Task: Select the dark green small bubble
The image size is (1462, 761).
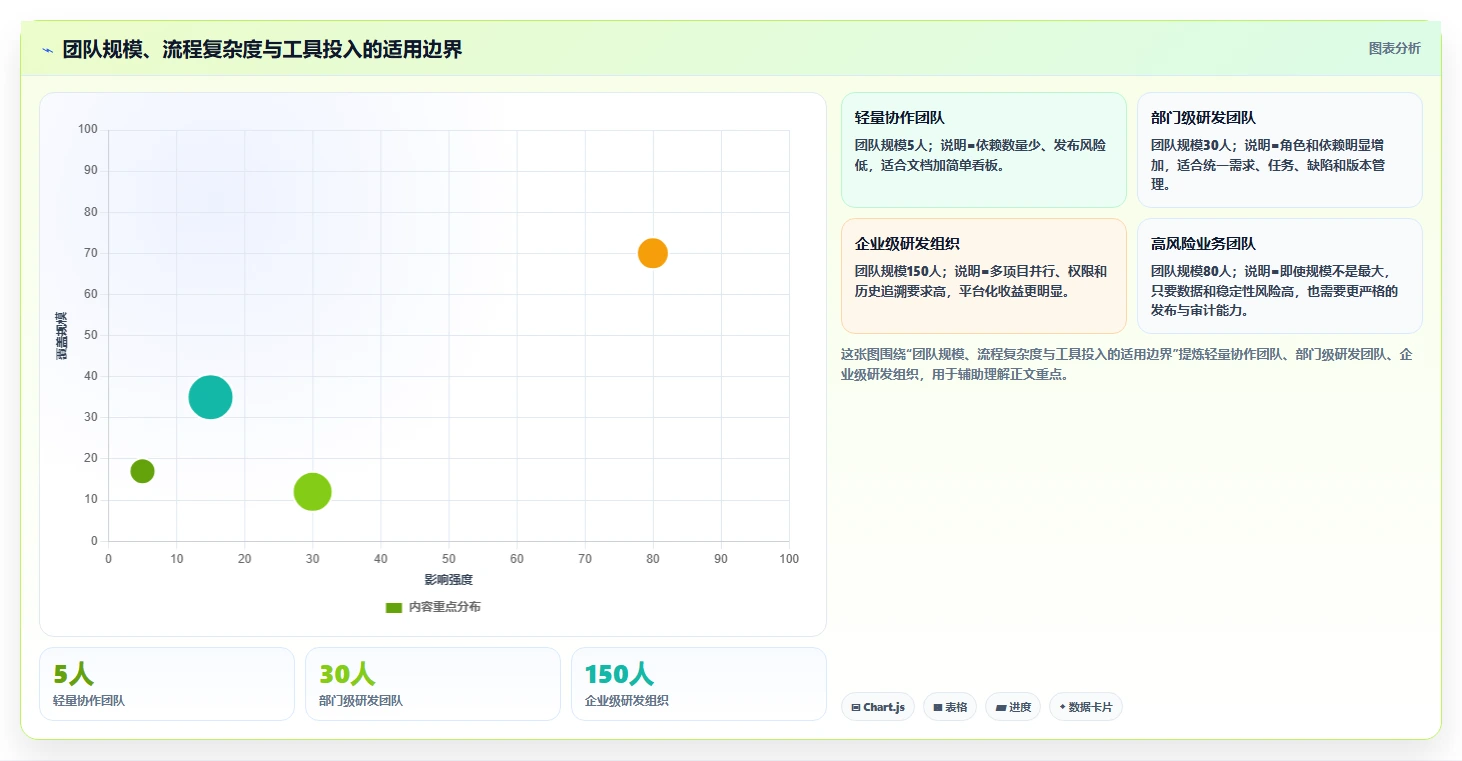Action: 142,471
